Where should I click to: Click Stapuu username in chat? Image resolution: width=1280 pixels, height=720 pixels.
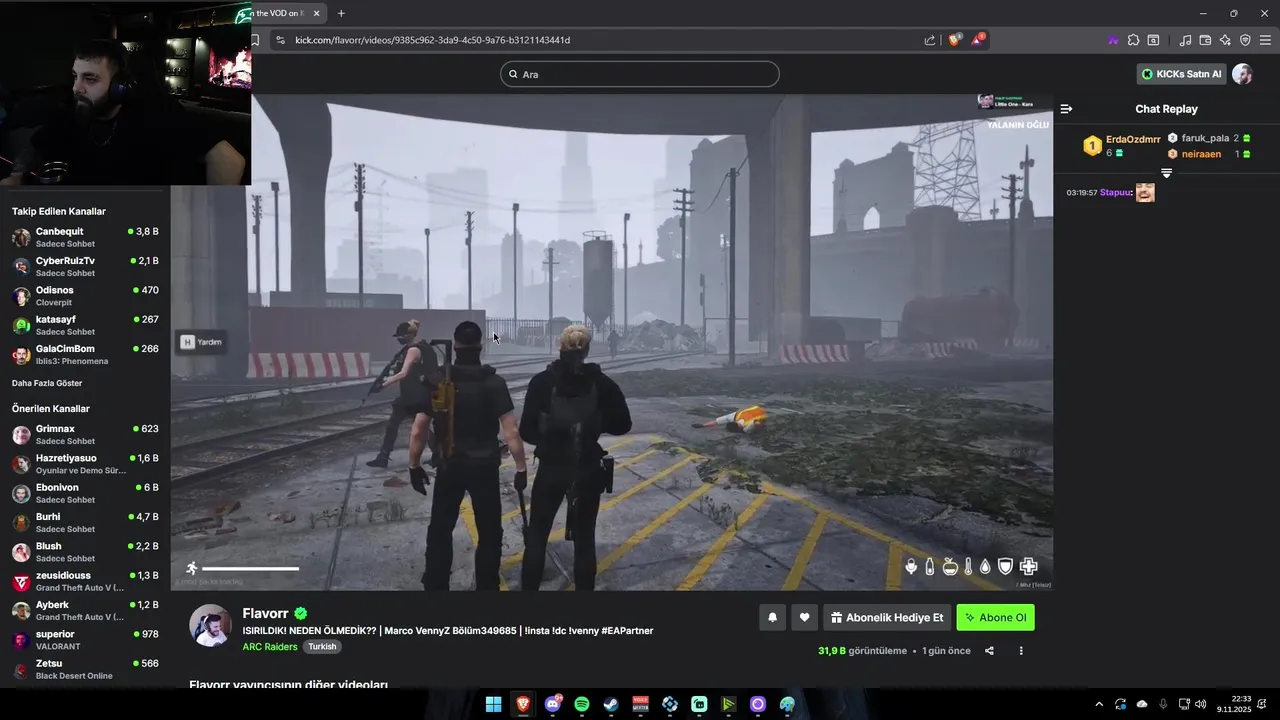pyautogui.click(x=1115, y=192)
